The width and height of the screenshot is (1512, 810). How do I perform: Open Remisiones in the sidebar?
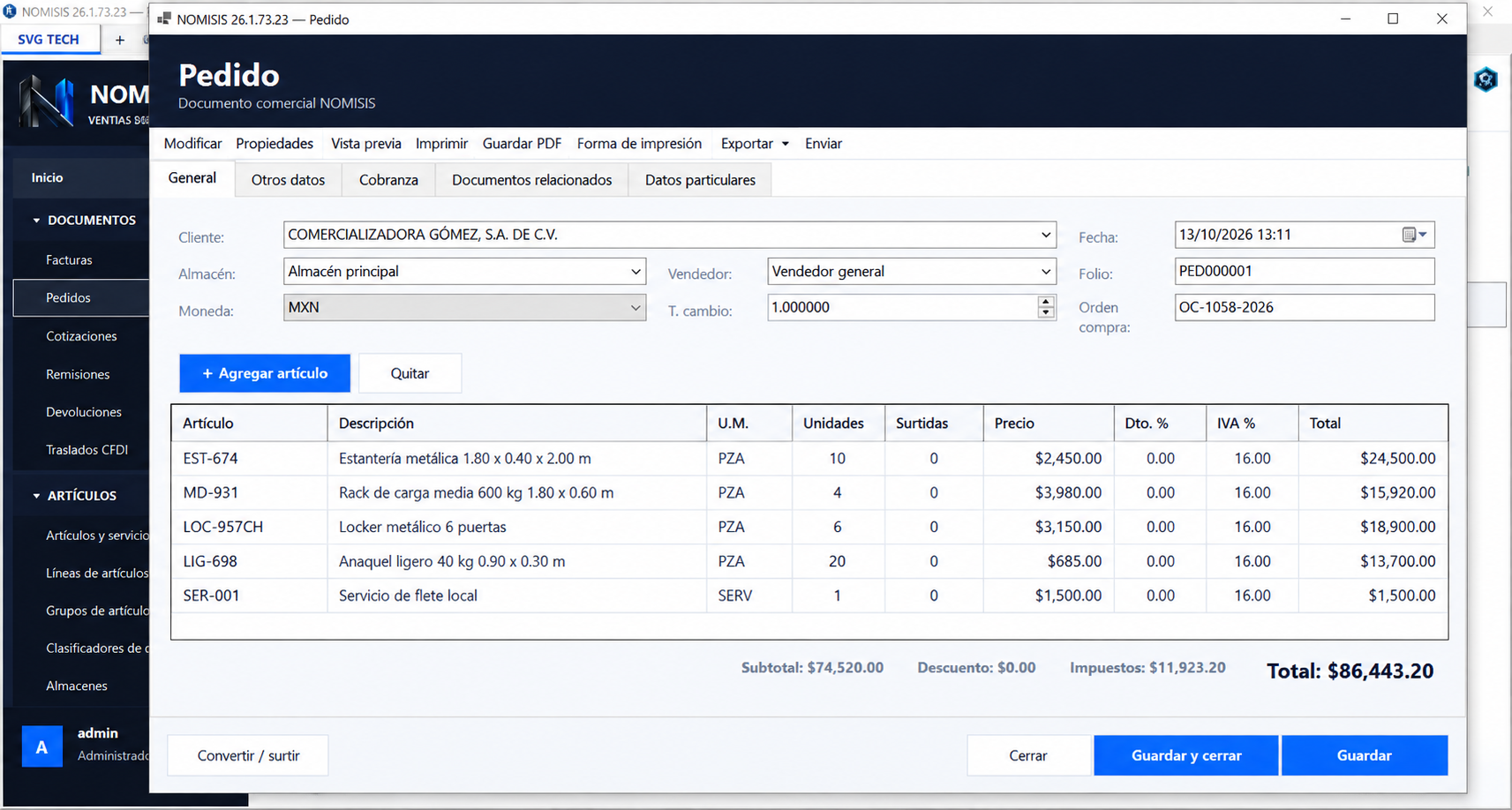click(x=78, y=374)
